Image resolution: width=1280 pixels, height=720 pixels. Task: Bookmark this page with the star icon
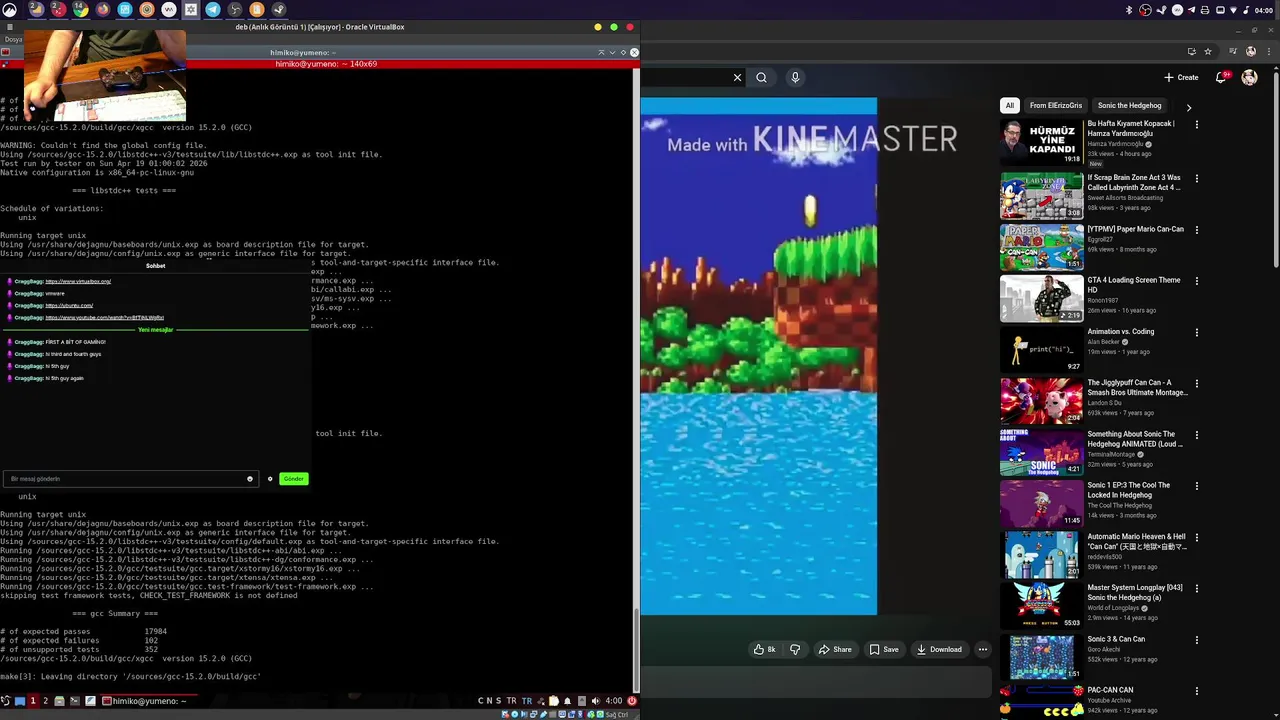1208,51
